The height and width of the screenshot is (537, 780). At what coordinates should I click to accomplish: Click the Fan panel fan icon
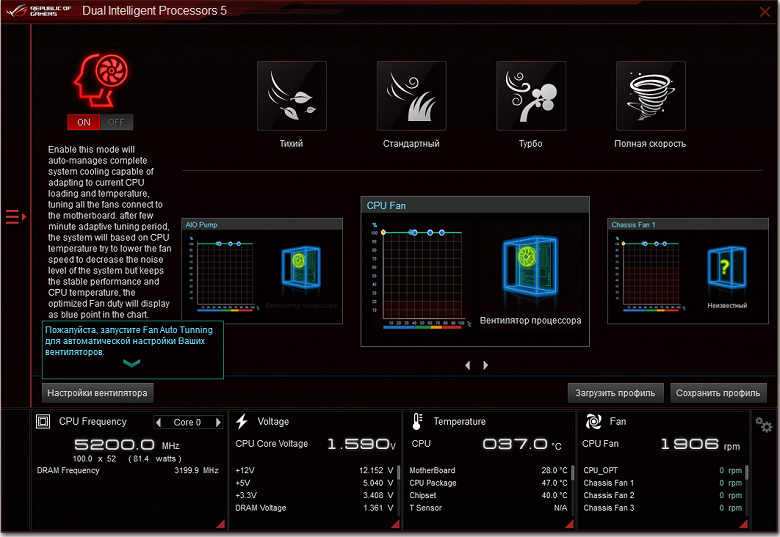click(x=593, y=422)
